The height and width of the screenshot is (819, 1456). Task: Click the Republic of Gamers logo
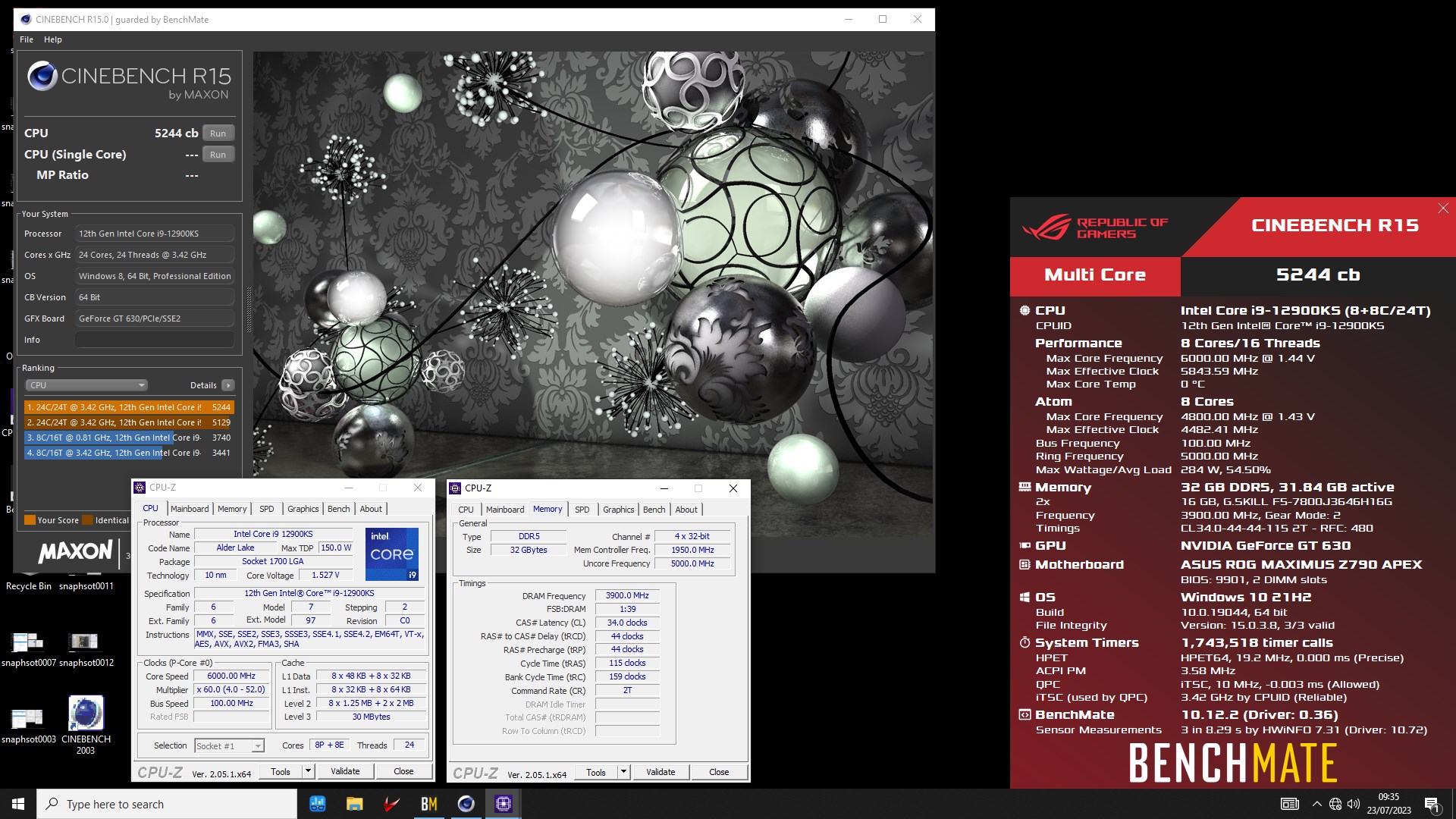pos(1095,227)
